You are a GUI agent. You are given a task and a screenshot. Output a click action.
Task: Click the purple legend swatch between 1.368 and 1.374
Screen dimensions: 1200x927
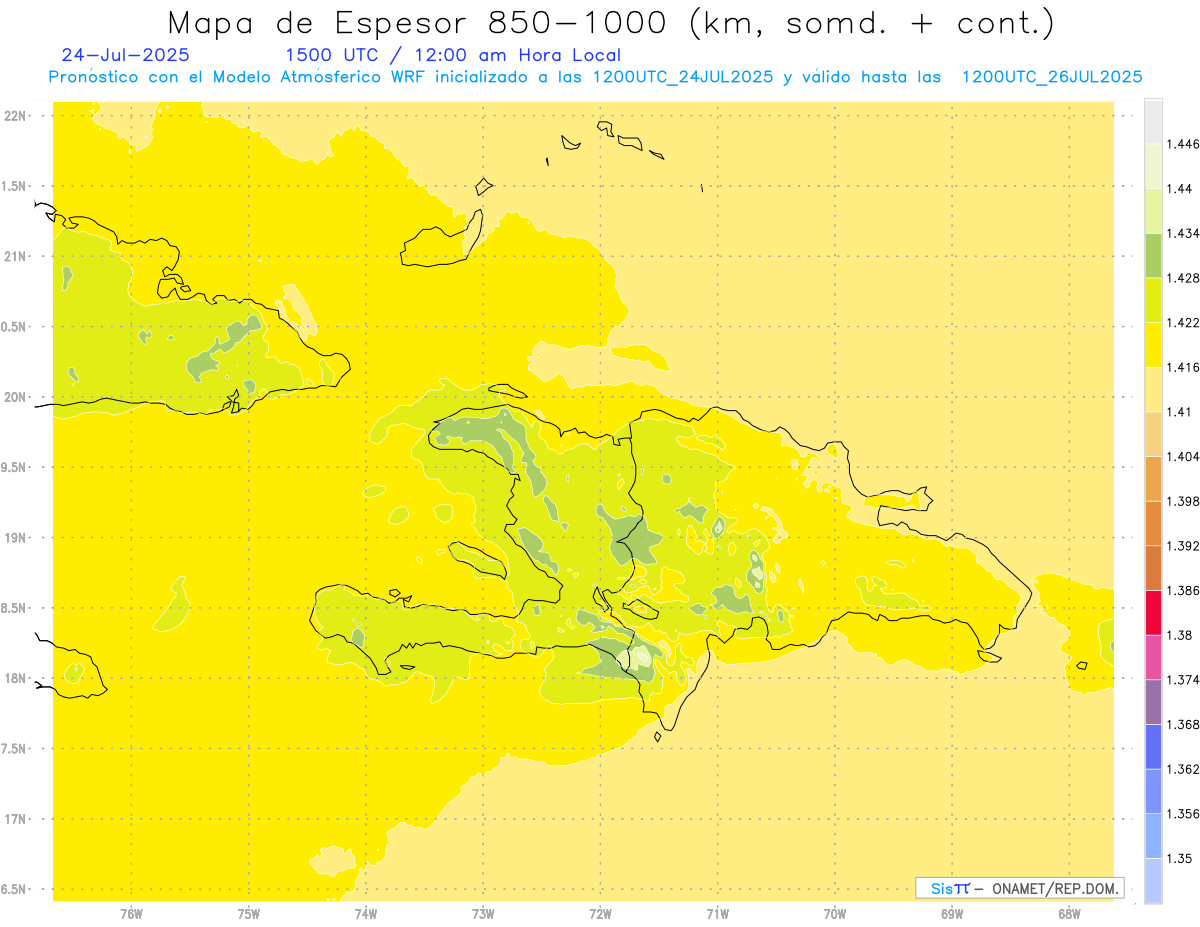click(x=1154, y=702)
